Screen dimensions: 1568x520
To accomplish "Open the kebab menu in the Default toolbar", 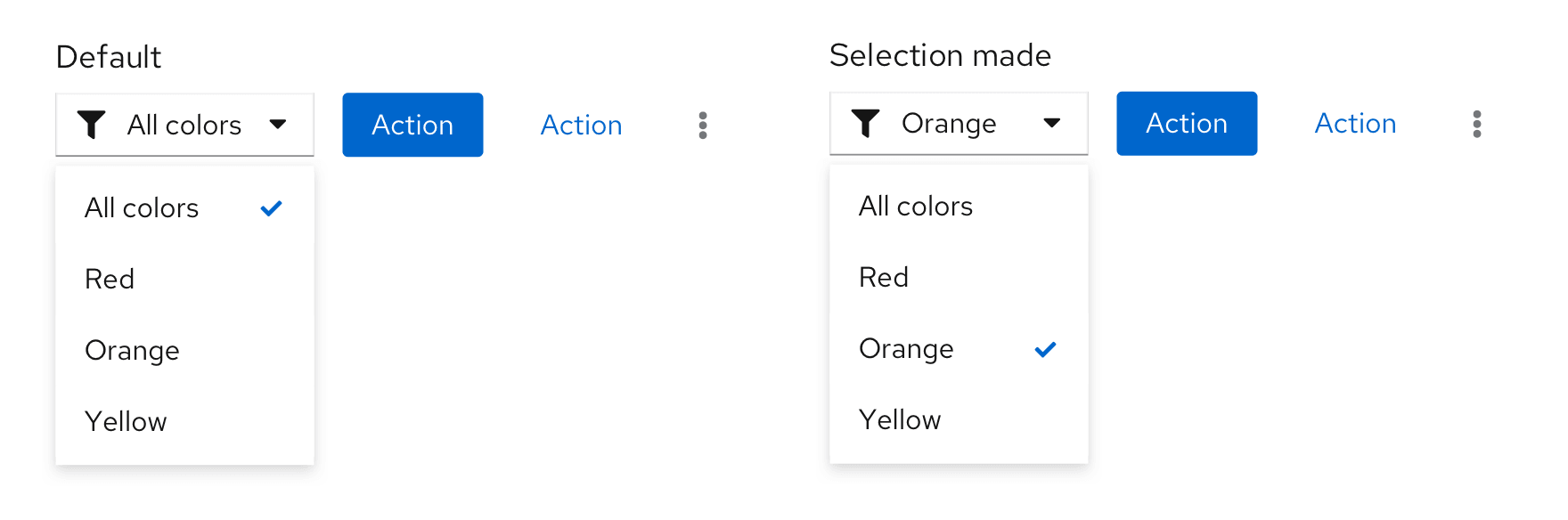I will 703,126.
